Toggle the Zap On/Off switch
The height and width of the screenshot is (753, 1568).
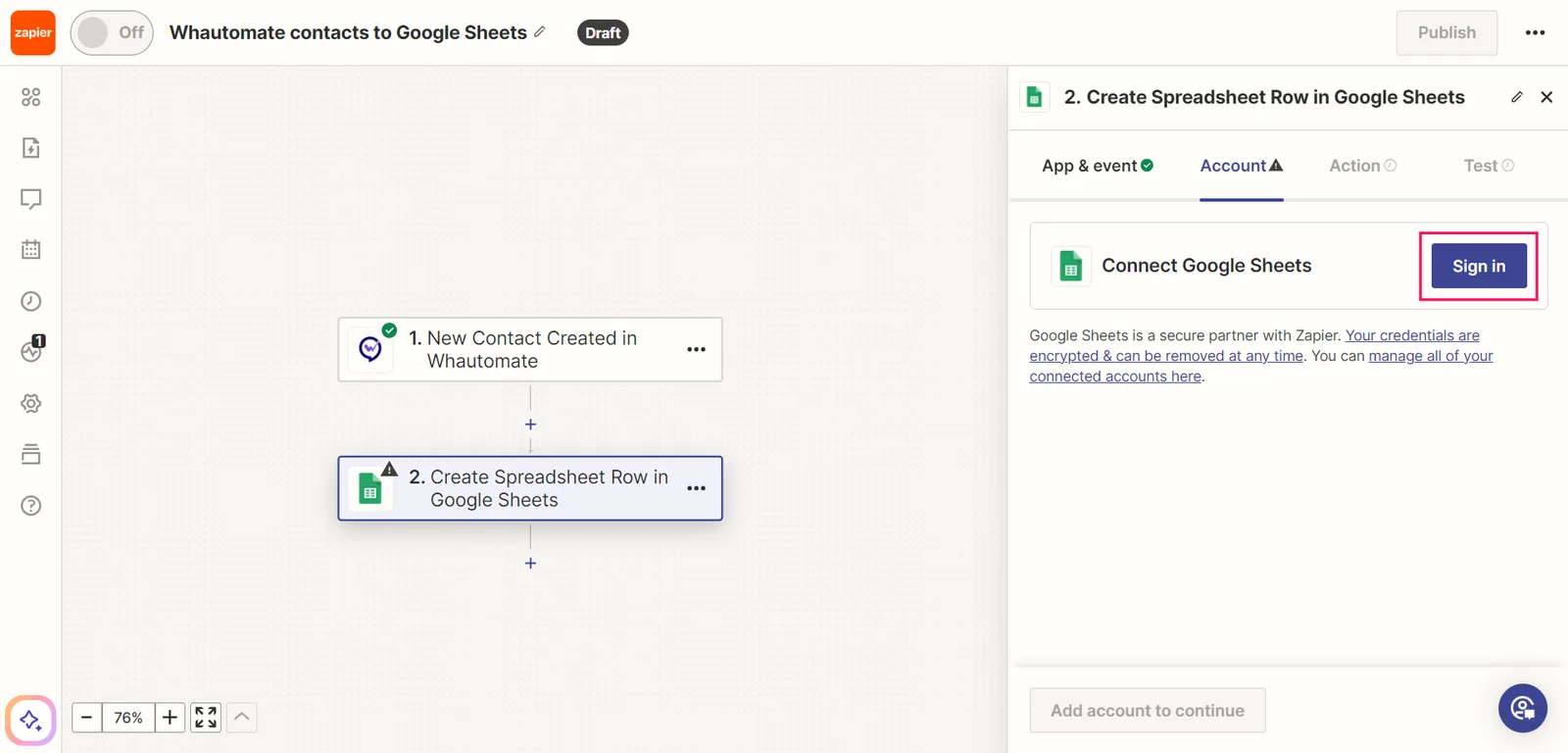pos(112,32)
